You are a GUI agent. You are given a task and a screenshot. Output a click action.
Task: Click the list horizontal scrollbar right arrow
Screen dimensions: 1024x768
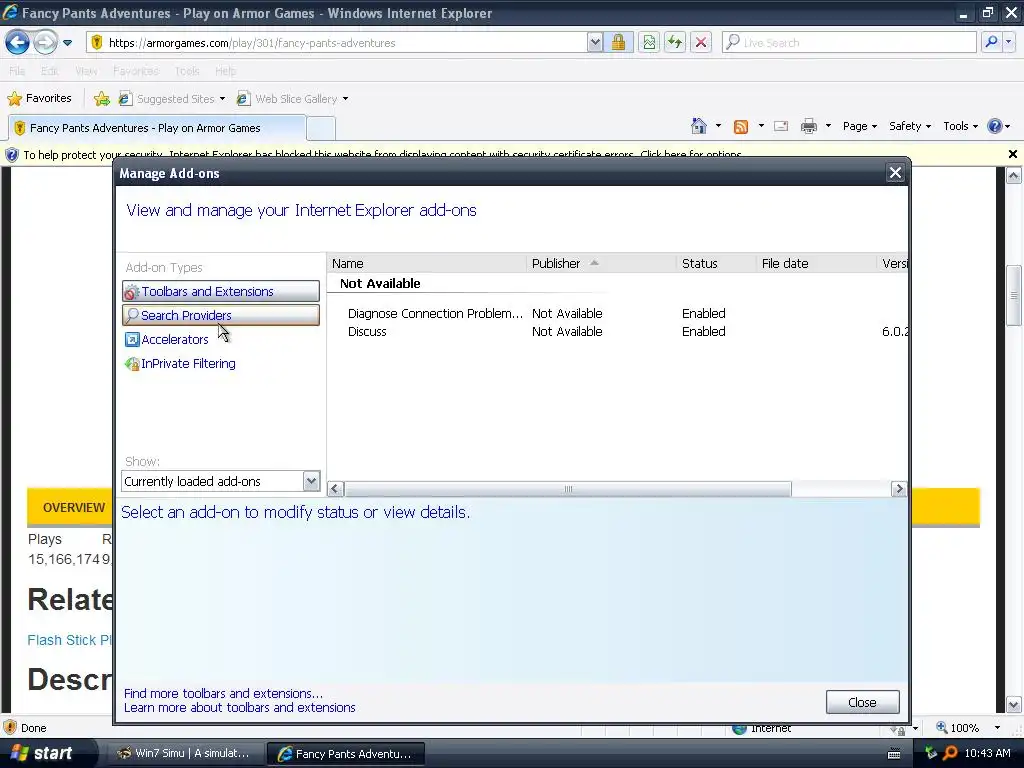click(x=899, y=489)
